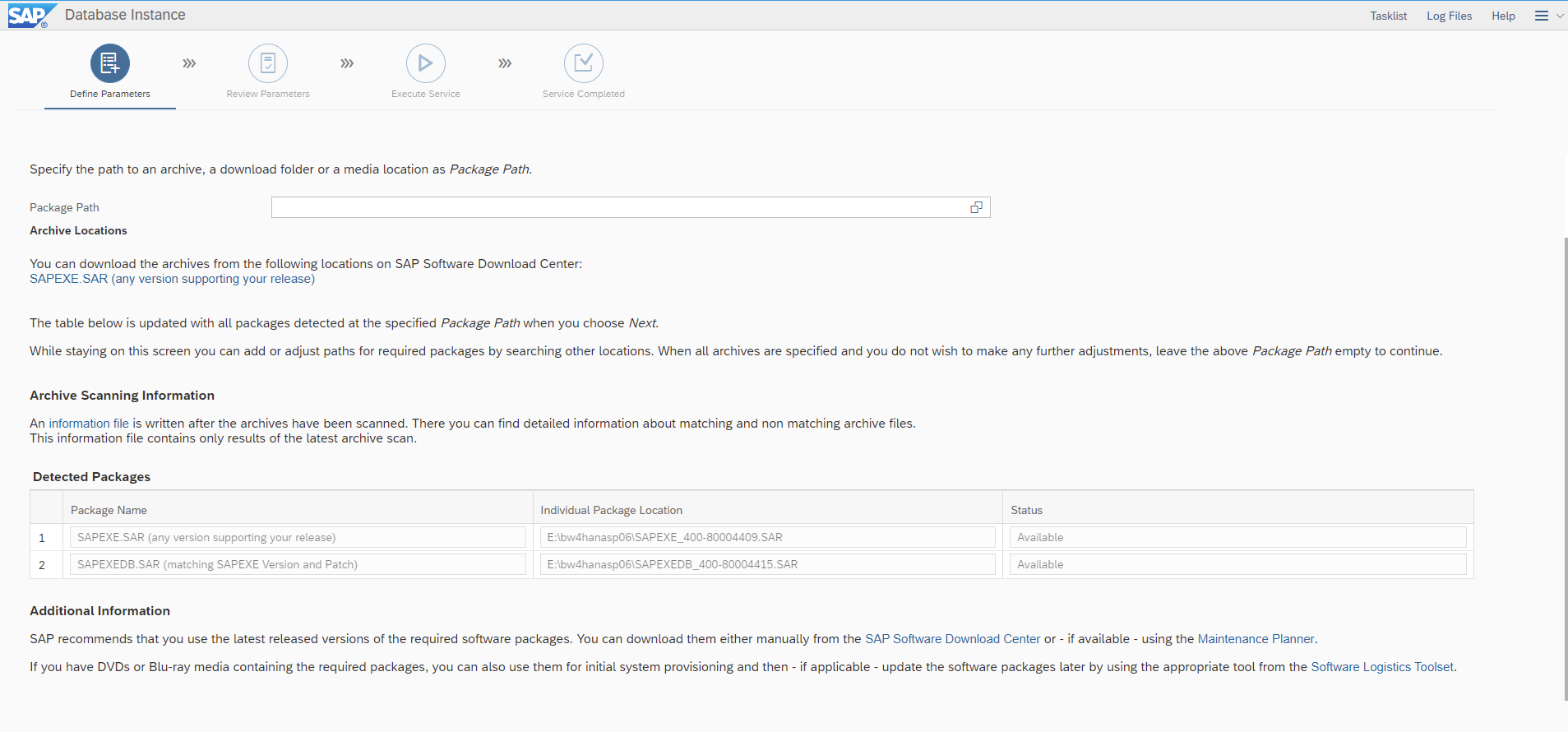Image resolution: width=1568 pixels, height=732 pixels.
Task: Select the Review Parameters step icon
Action: (268, 63)
